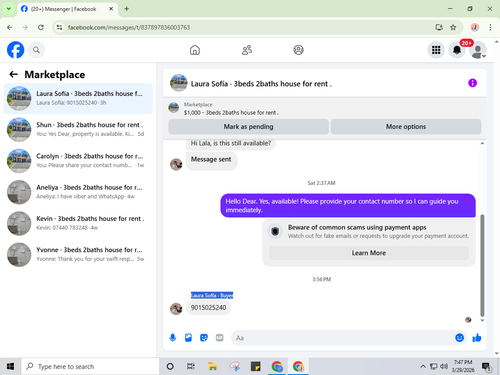Viewport: 500px width, 375px height.
Task: Open the Friends icon in top nav
Action: [247, 50]
